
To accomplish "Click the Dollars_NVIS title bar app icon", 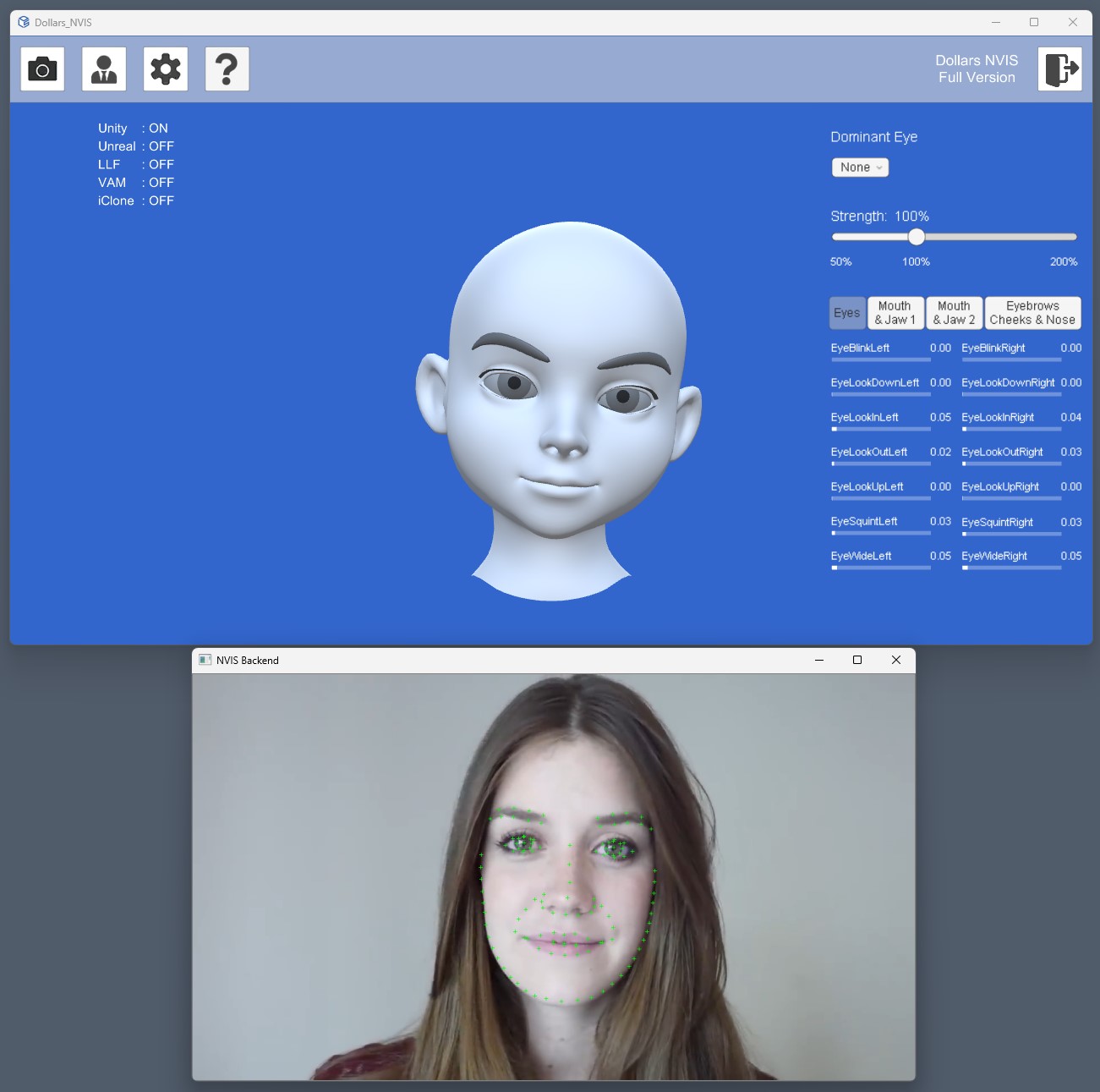I will [x=24, y=23].
